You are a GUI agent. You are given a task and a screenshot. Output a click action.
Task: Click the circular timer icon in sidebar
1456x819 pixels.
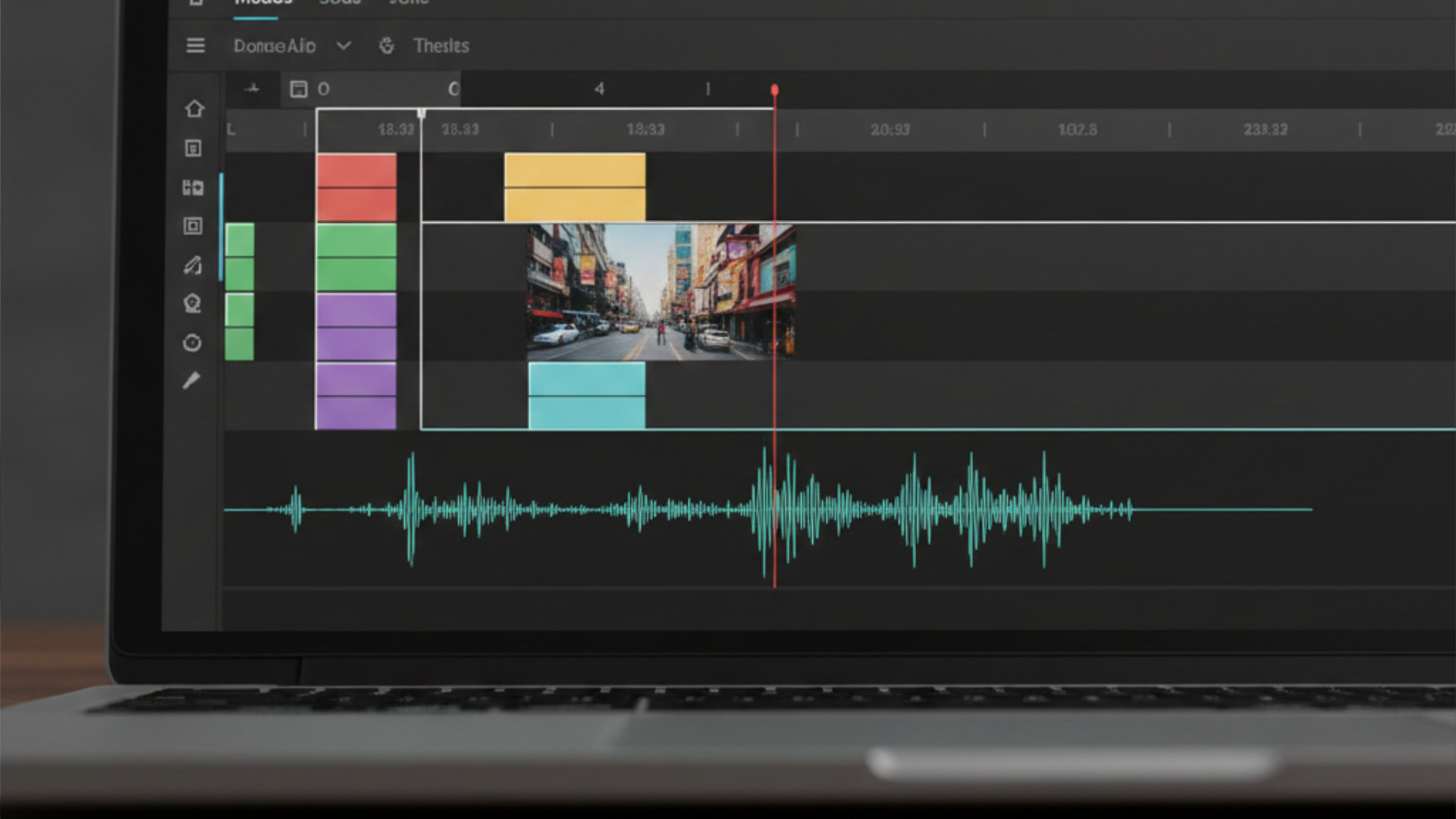click(x=192, y=343)
